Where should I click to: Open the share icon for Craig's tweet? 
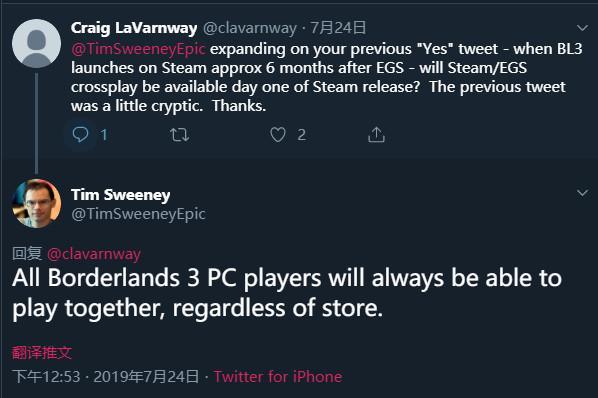coord(376,135)
